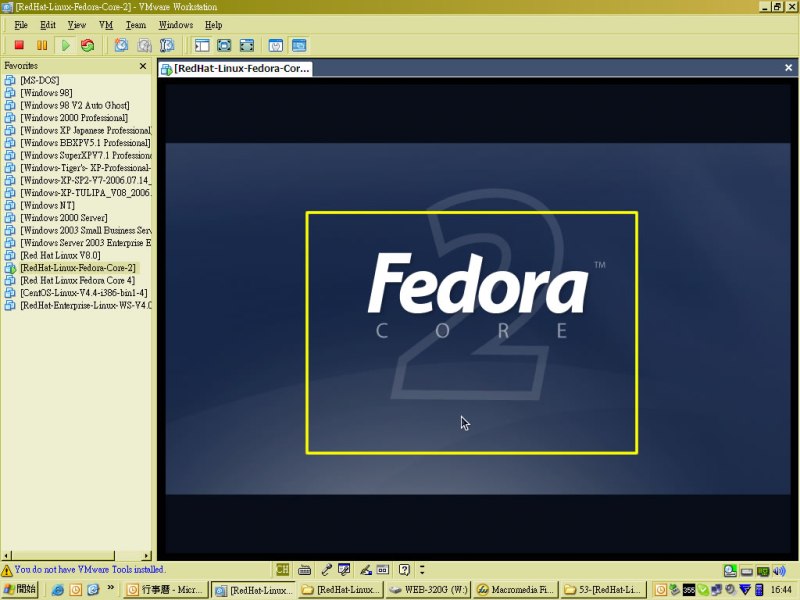Screen dimensions: 800x600
Task: Open the Windows menu
Action: pos(176,25)
